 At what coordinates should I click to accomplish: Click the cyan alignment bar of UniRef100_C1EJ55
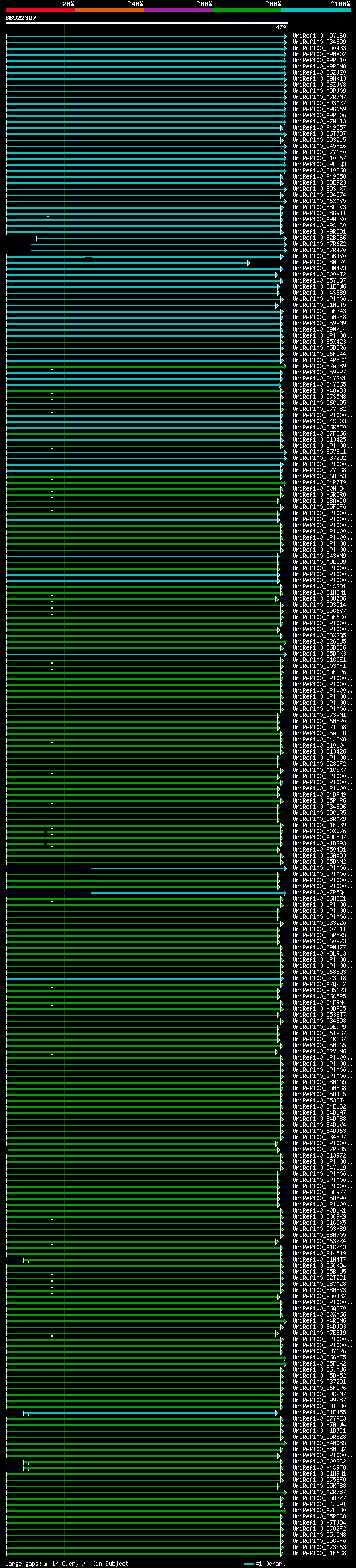151,1413
